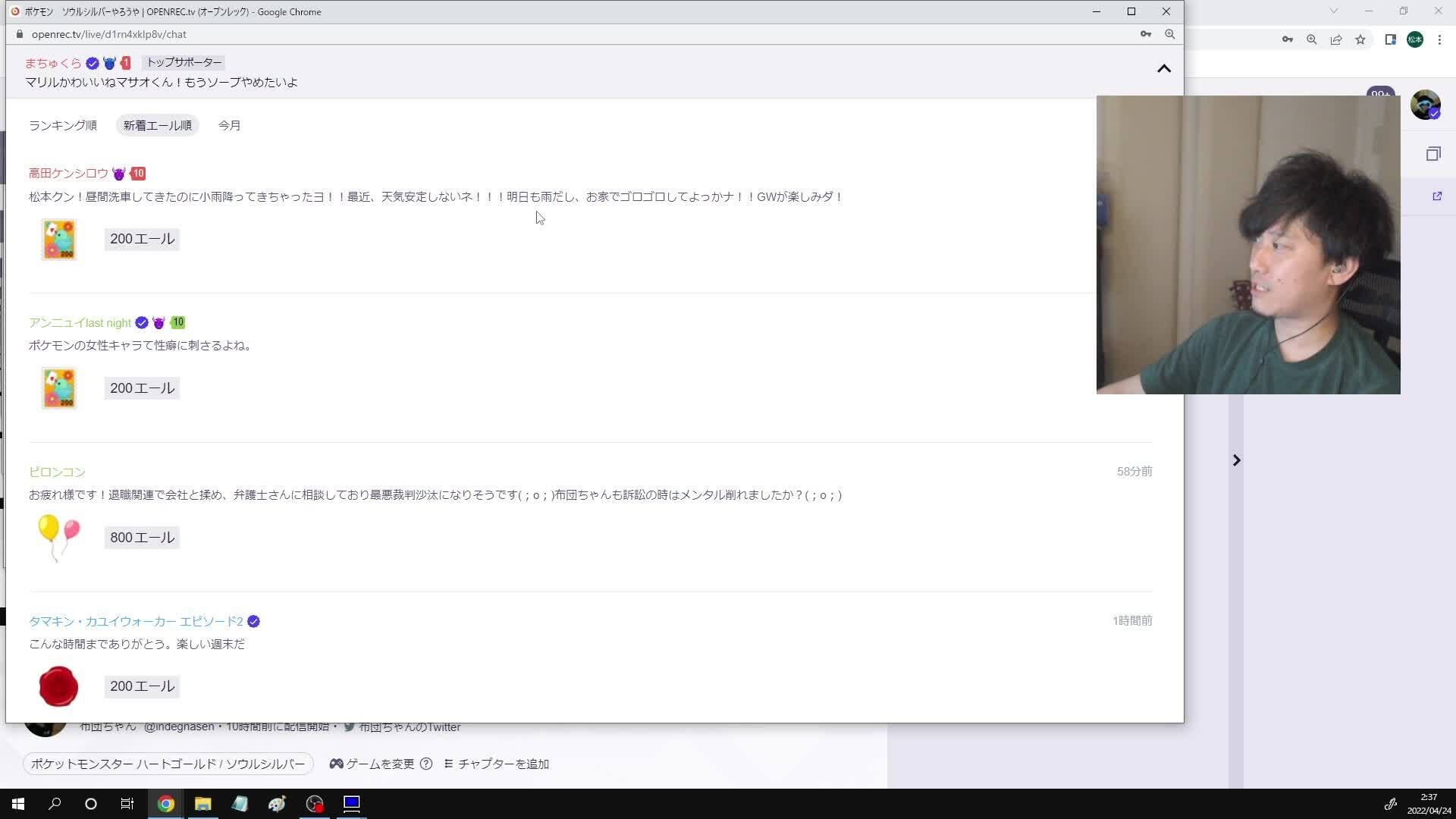This screenshot has width=1456, height=819.
Task: Click ゲームを変更 button
Action: pos(372,764)
